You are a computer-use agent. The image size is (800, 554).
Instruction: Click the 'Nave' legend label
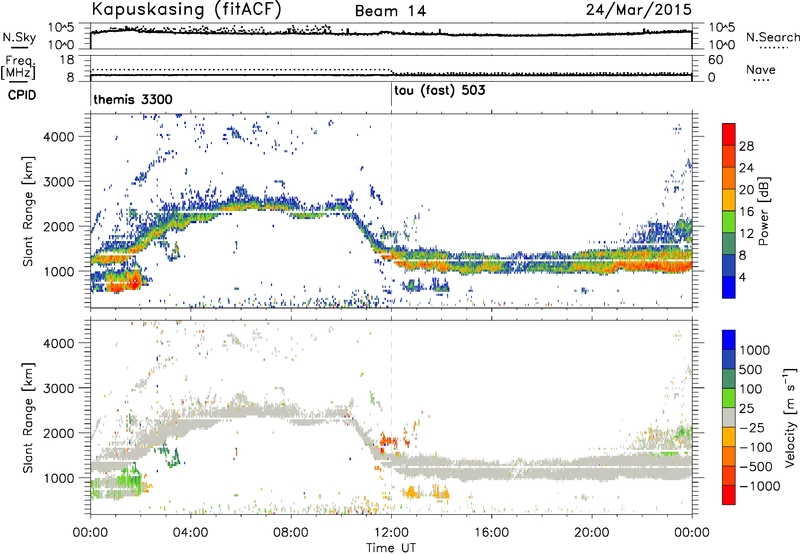(x=761, y=69)
